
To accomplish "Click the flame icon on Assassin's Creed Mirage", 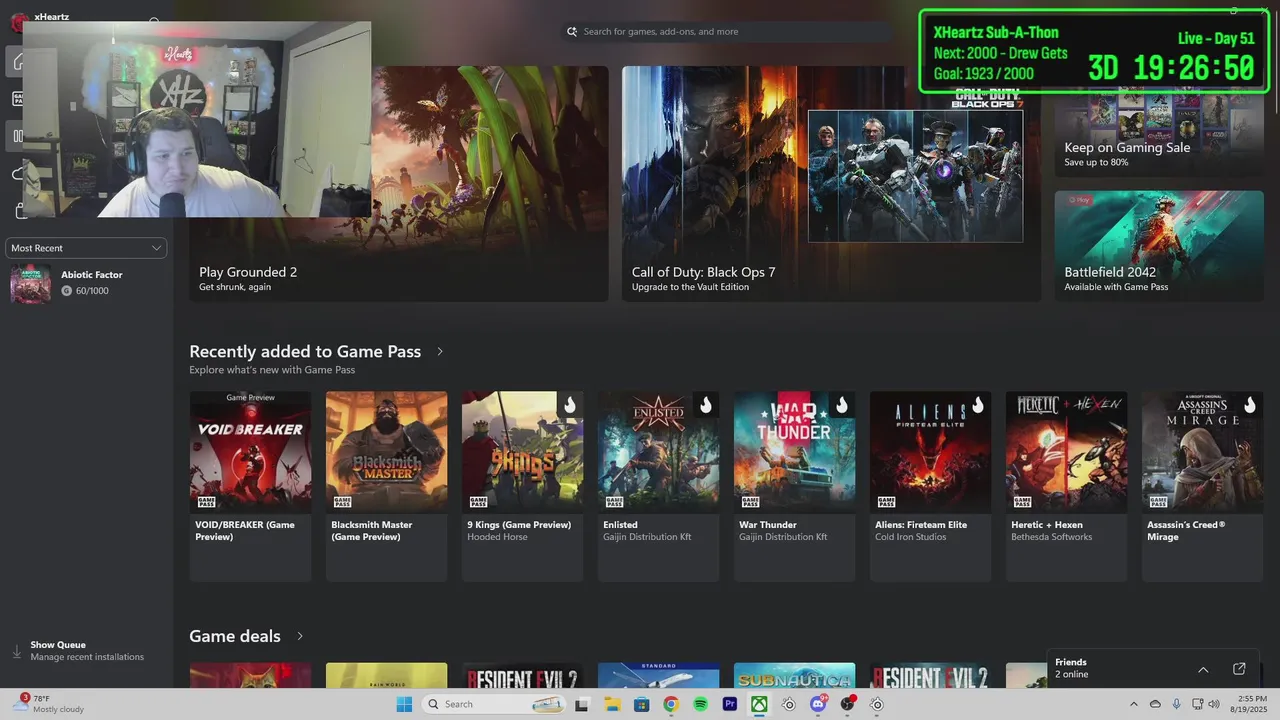I will [1250, 405].
